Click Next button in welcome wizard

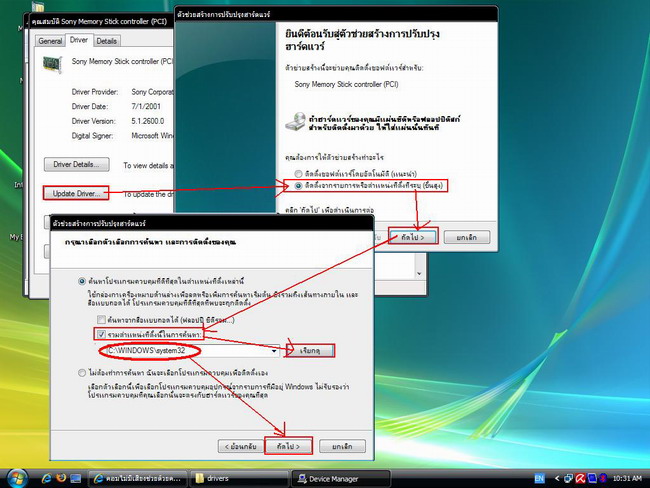pyautogui.click(x=413, y=237)
